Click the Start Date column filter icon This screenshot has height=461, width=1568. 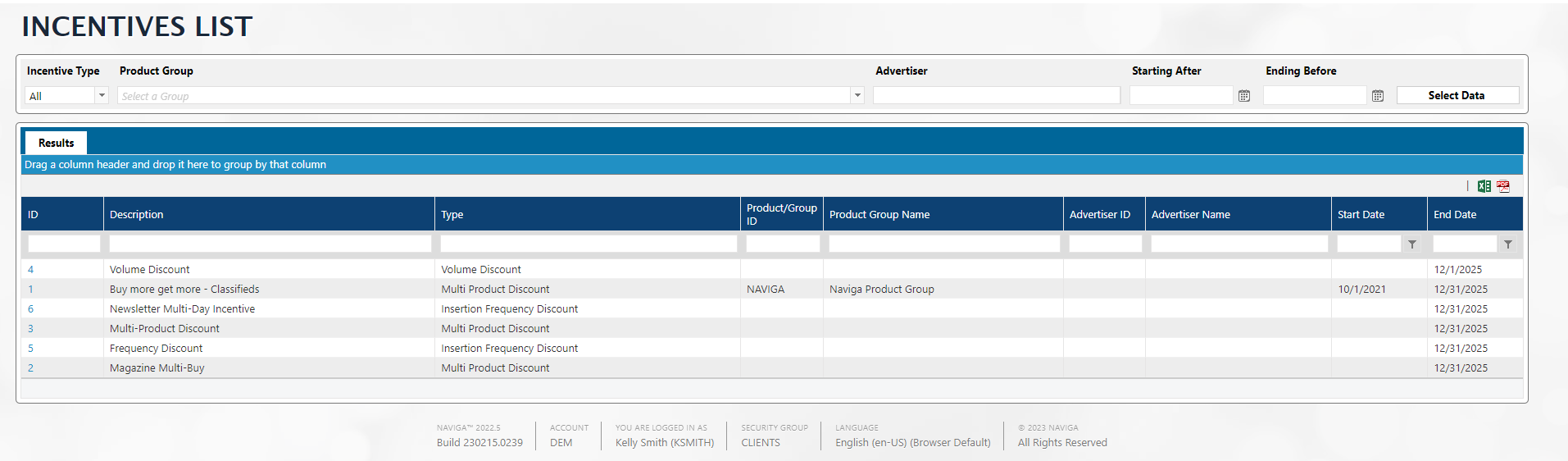point(1412,244)
